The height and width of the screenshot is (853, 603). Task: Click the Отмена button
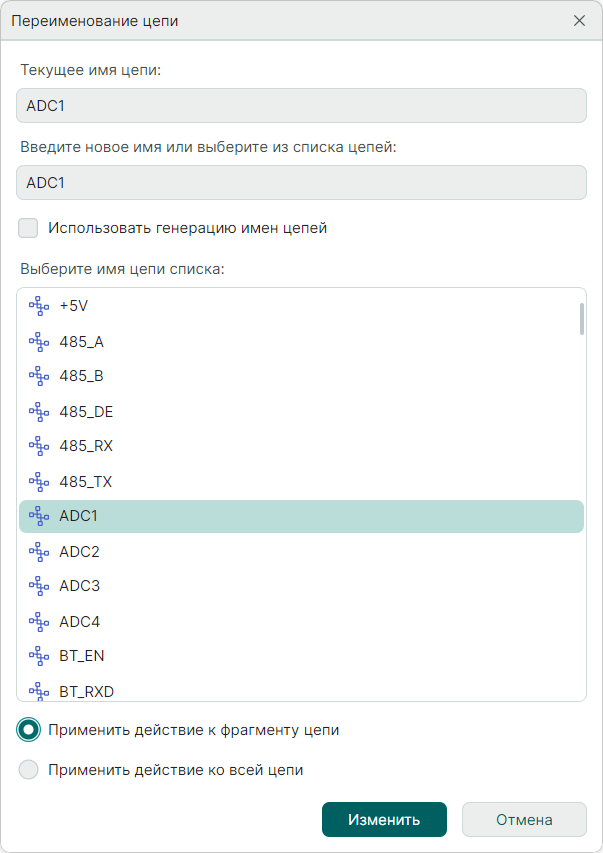coord(524,819)
